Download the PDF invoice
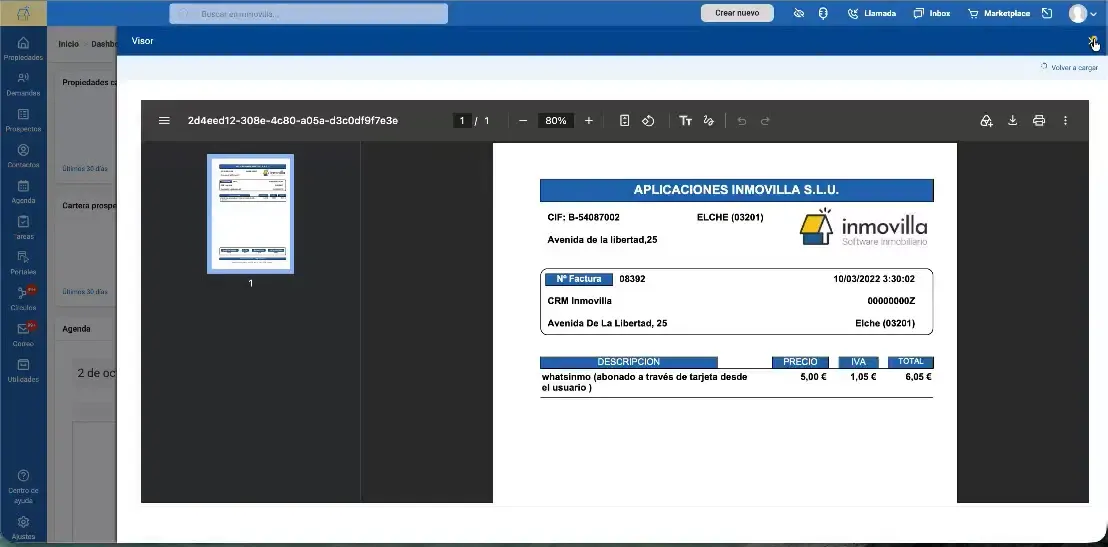The image size is (1108, 547). (1013, 121)
